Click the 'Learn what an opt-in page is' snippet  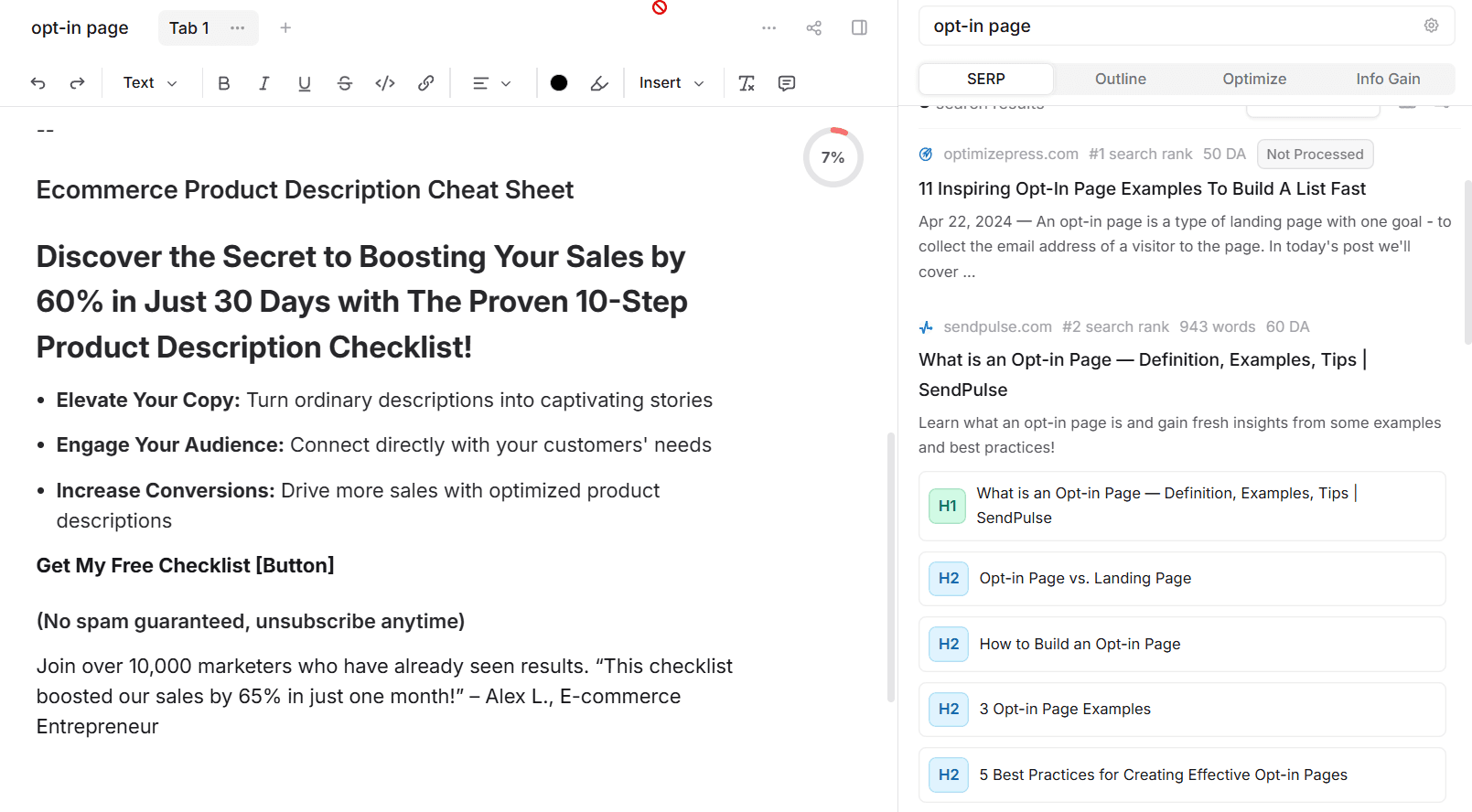[x=1179, y=435]
